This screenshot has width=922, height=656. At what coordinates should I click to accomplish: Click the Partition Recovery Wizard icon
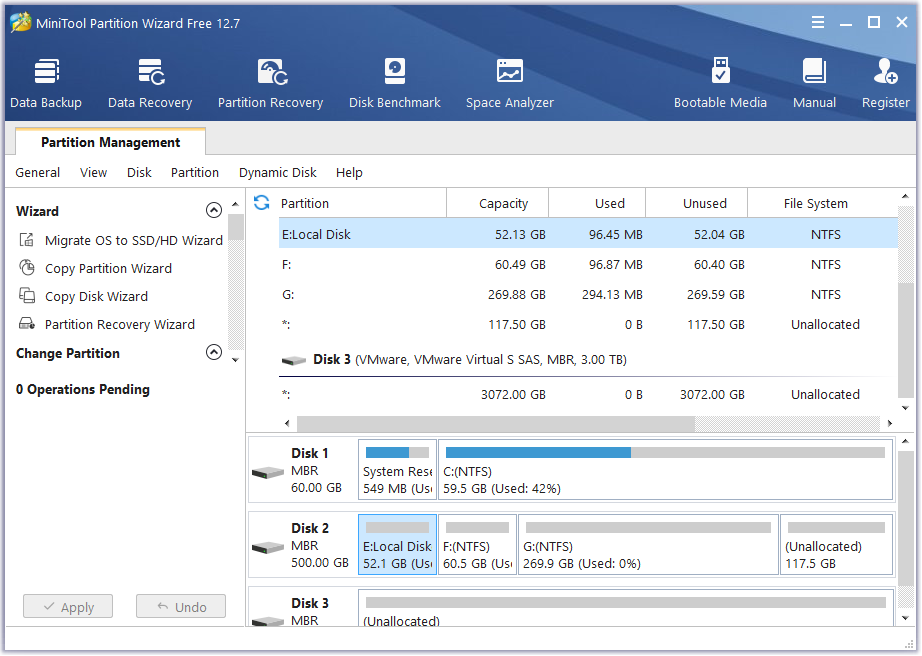coord(26,324)
